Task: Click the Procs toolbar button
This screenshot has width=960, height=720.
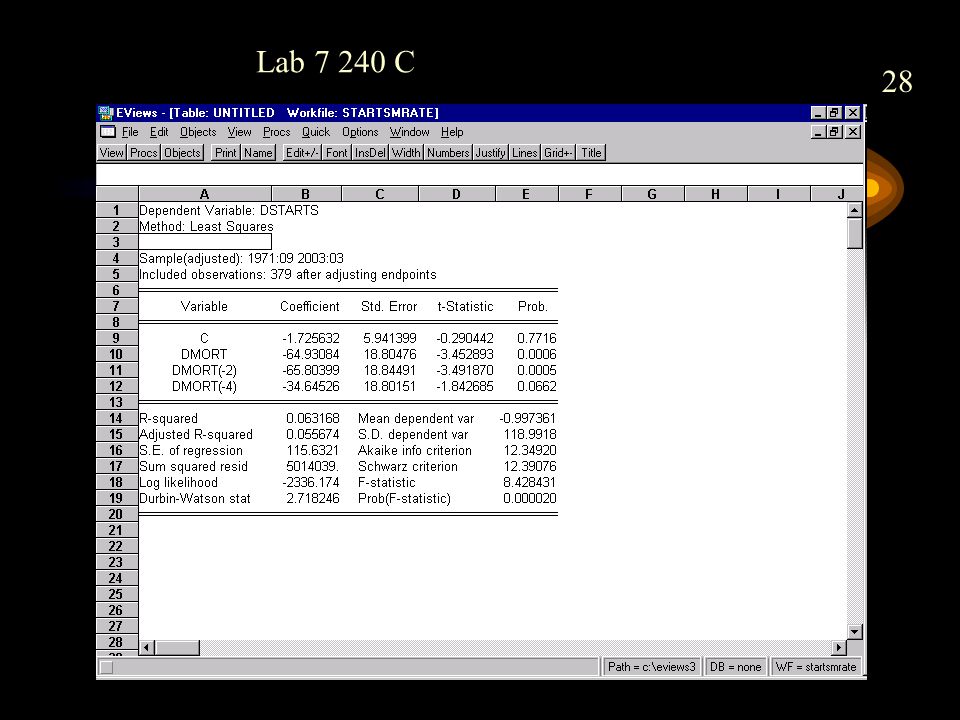Action: [x=144, y=152]
